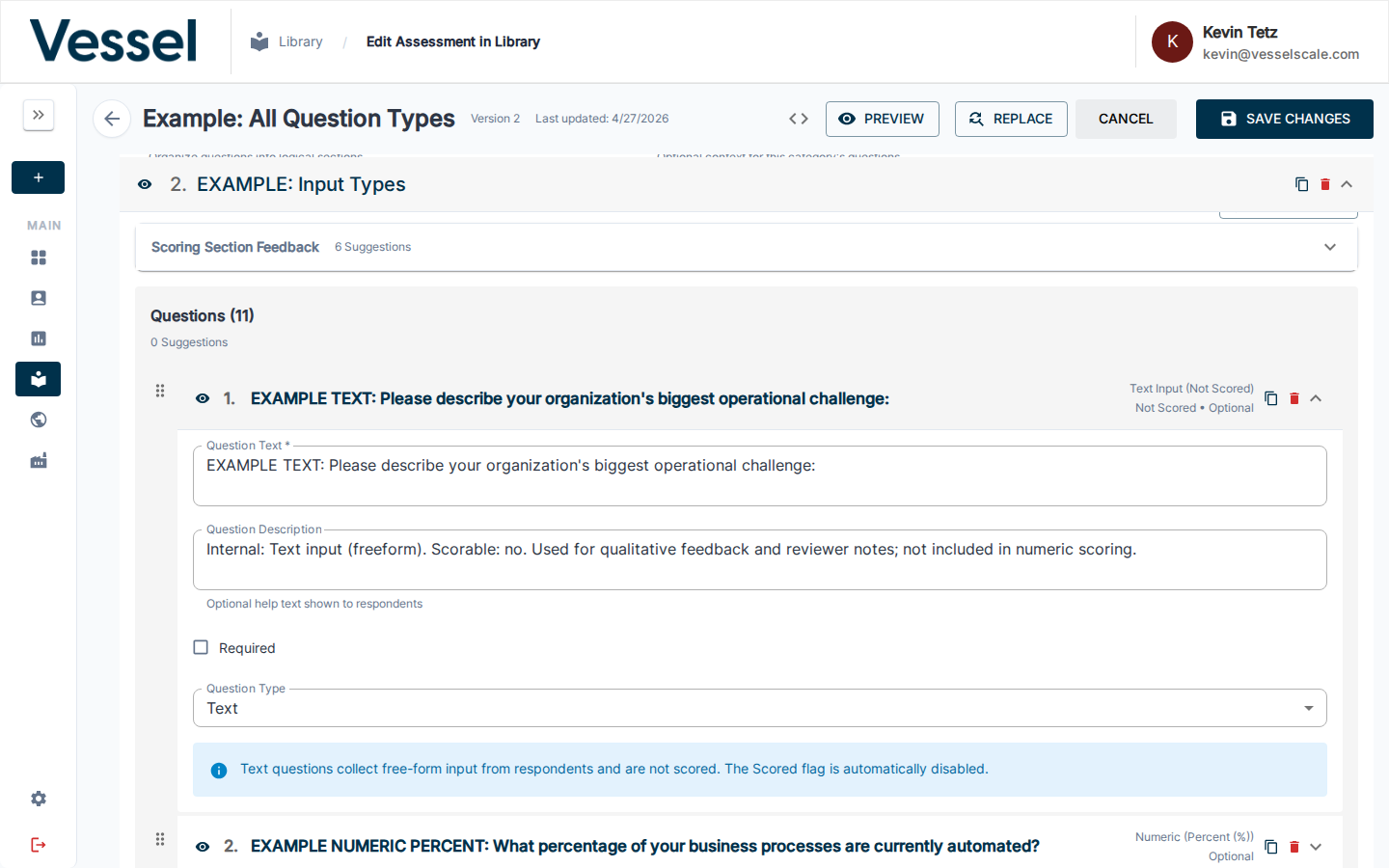Duplicate the EXAMPLE NUMERIC PERCENT question
Image resolution: width=1389 pixels, height=868 pixels.
pos(1271,847)
